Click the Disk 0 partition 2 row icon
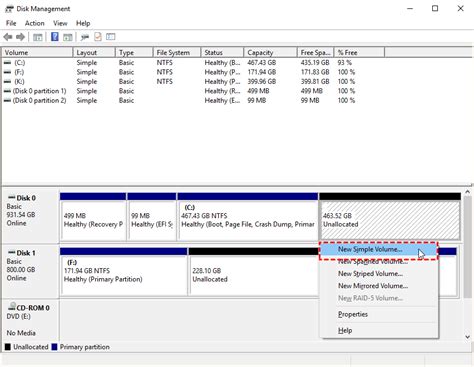This screenshot has height=367, width=474. click(x=8, y=100)
